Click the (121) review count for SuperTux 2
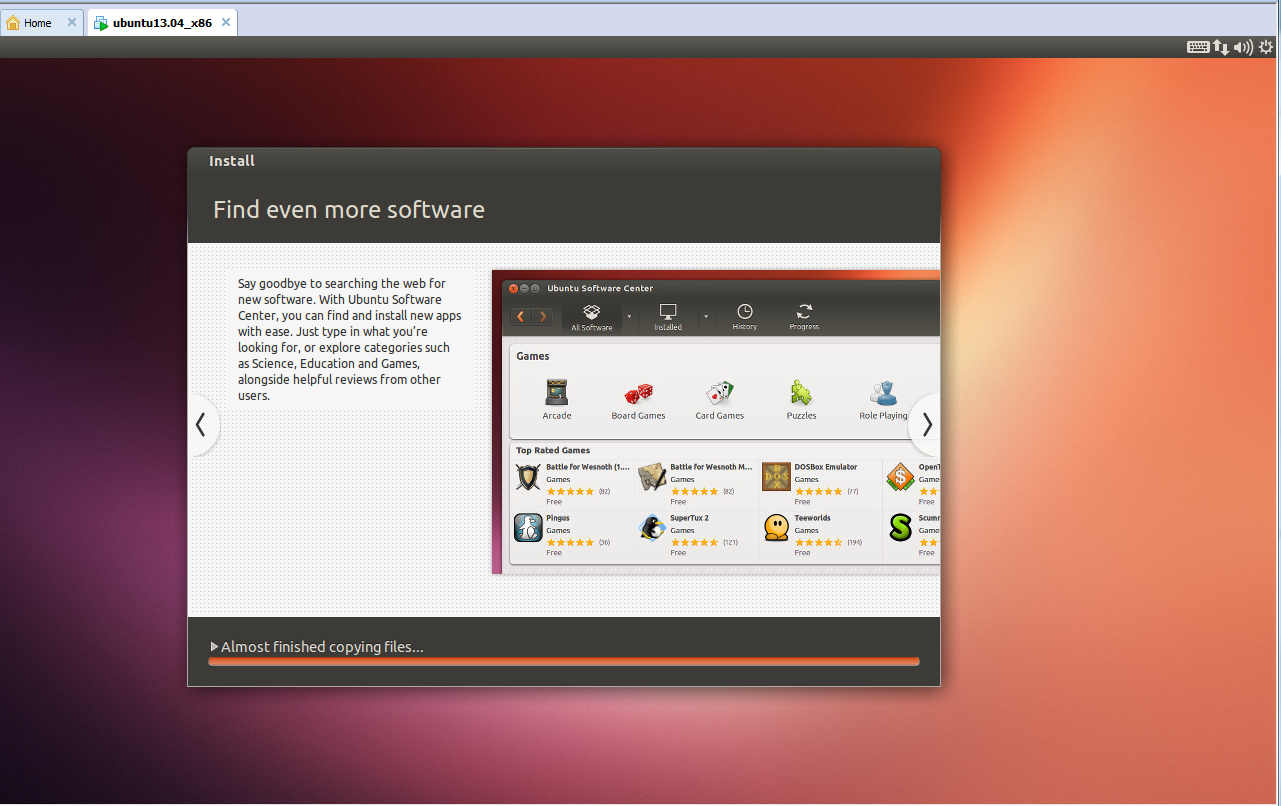 [x=730, y=542]
